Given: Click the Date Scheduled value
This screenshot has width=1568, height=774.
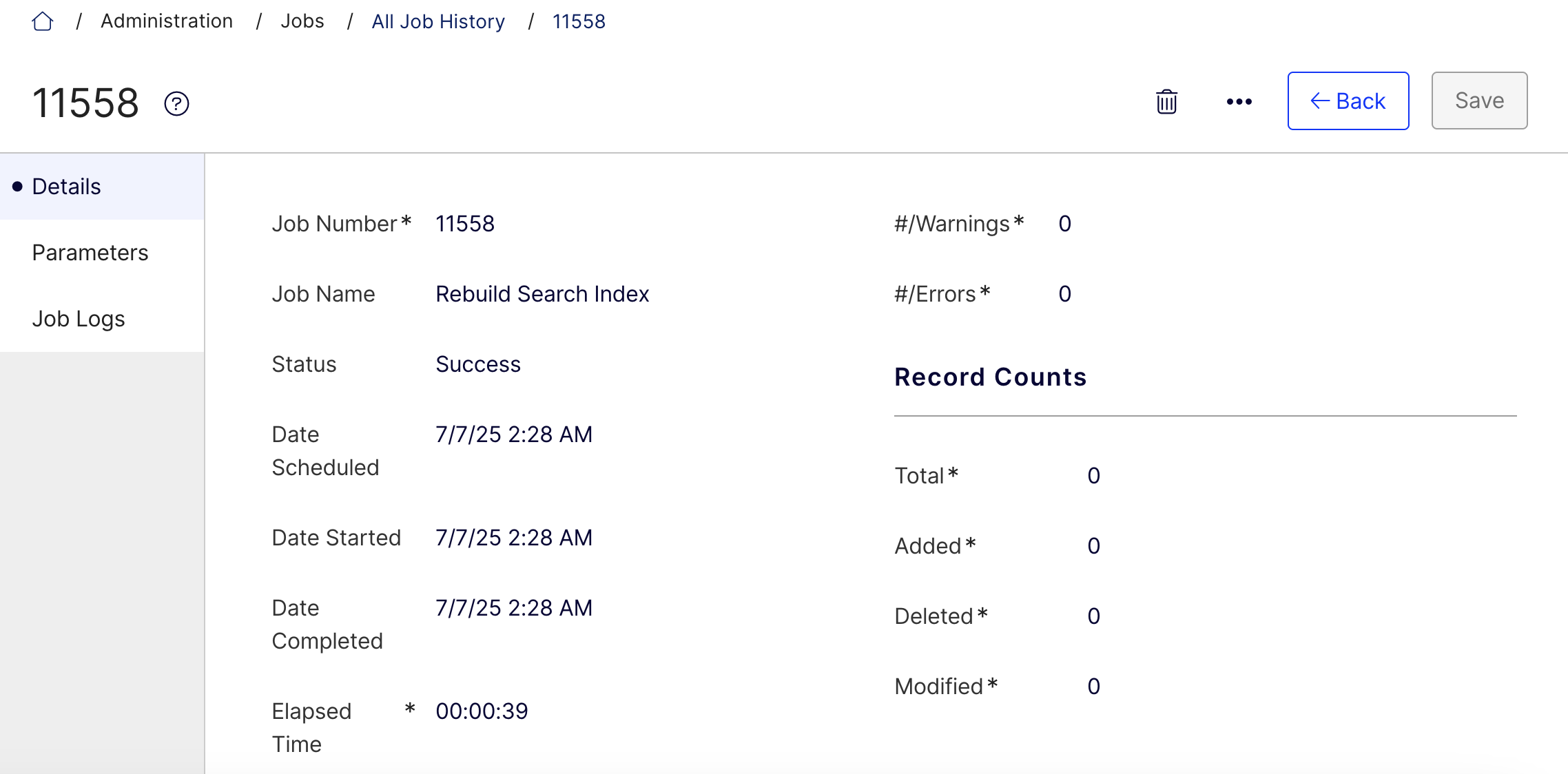Looking at the screenshot, I should [x=514, y=434].
